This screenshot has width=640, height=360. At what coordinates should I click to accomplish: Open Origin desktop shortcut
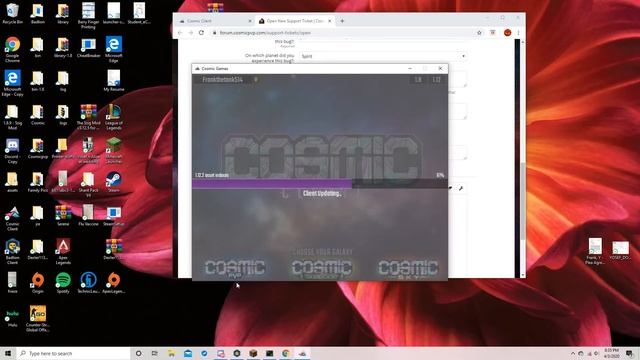point(38,283)
